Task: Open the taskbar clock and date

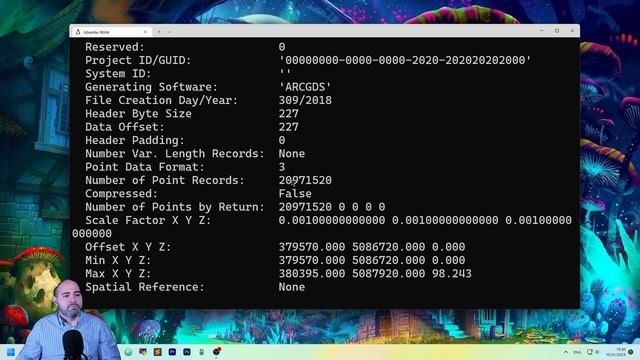Action: [x=616, y=352]
